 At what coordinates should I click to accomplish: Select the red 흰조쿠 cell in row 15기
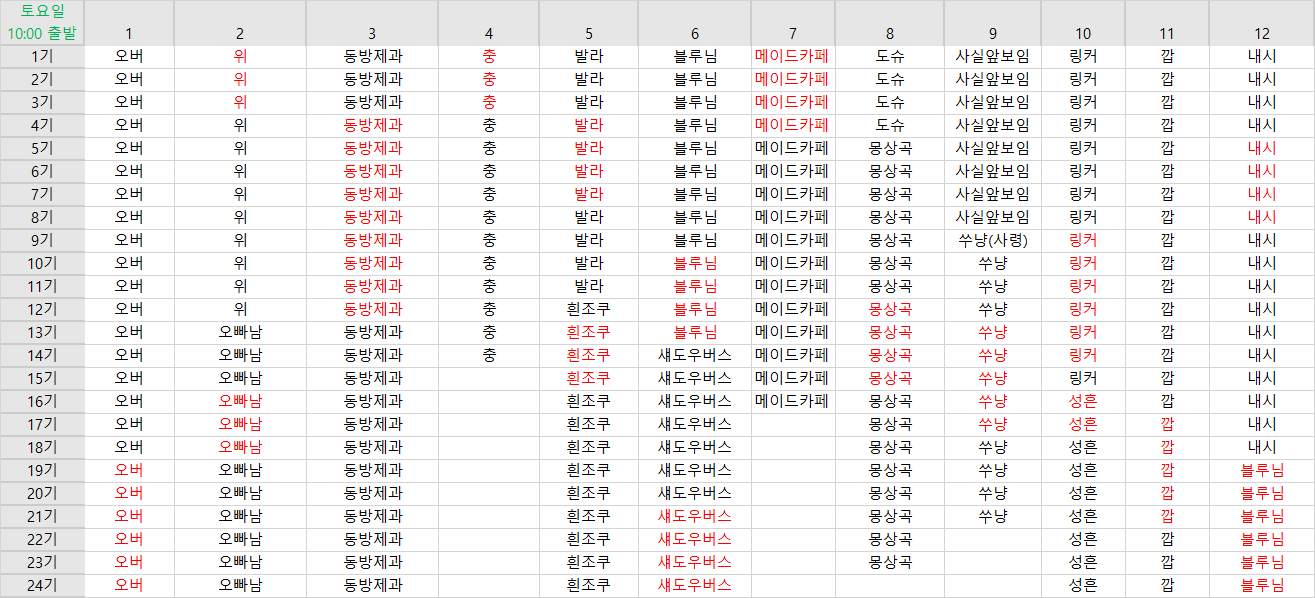pyautogui.click(x=589, y=378)
